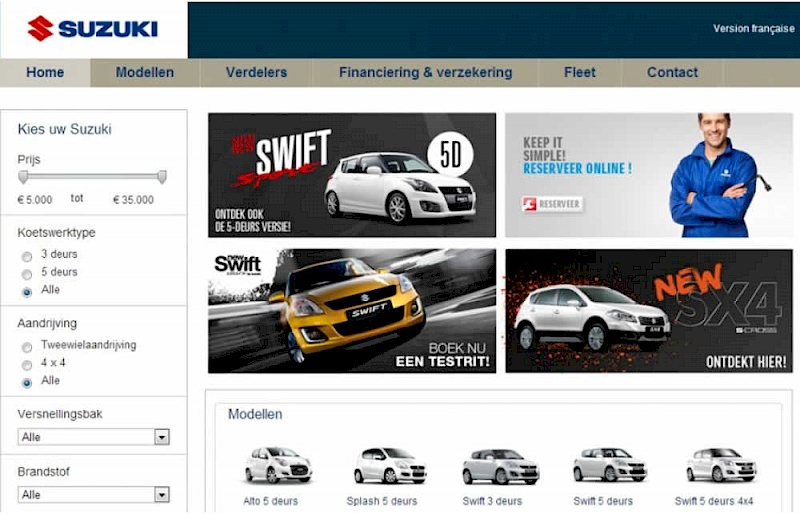The image size is (800, 514).
Task: Go to Financiering & verzekering menu
Action: [425, 72]
